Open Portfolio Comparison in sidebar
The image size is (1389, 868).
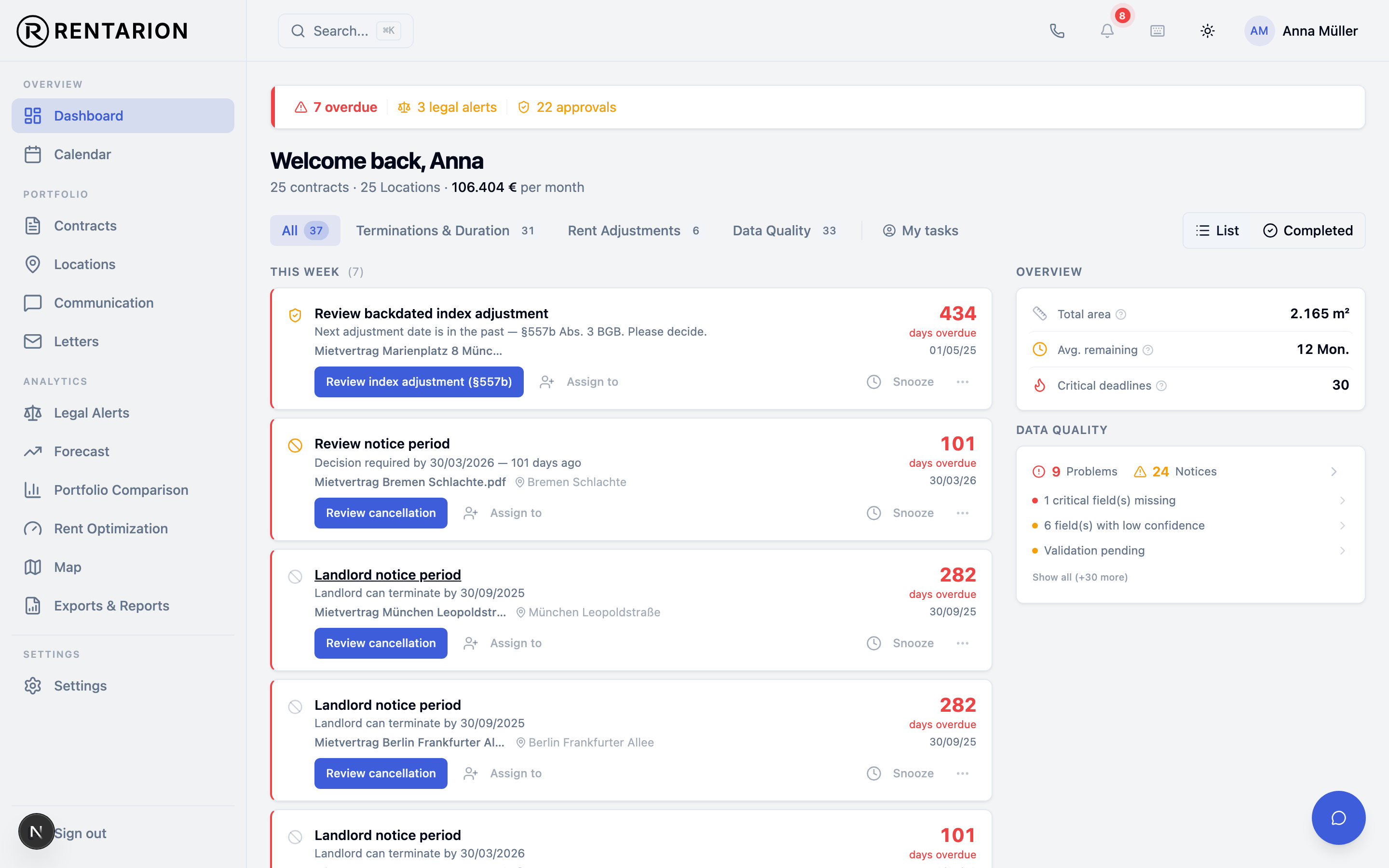[x=123, y=489]
